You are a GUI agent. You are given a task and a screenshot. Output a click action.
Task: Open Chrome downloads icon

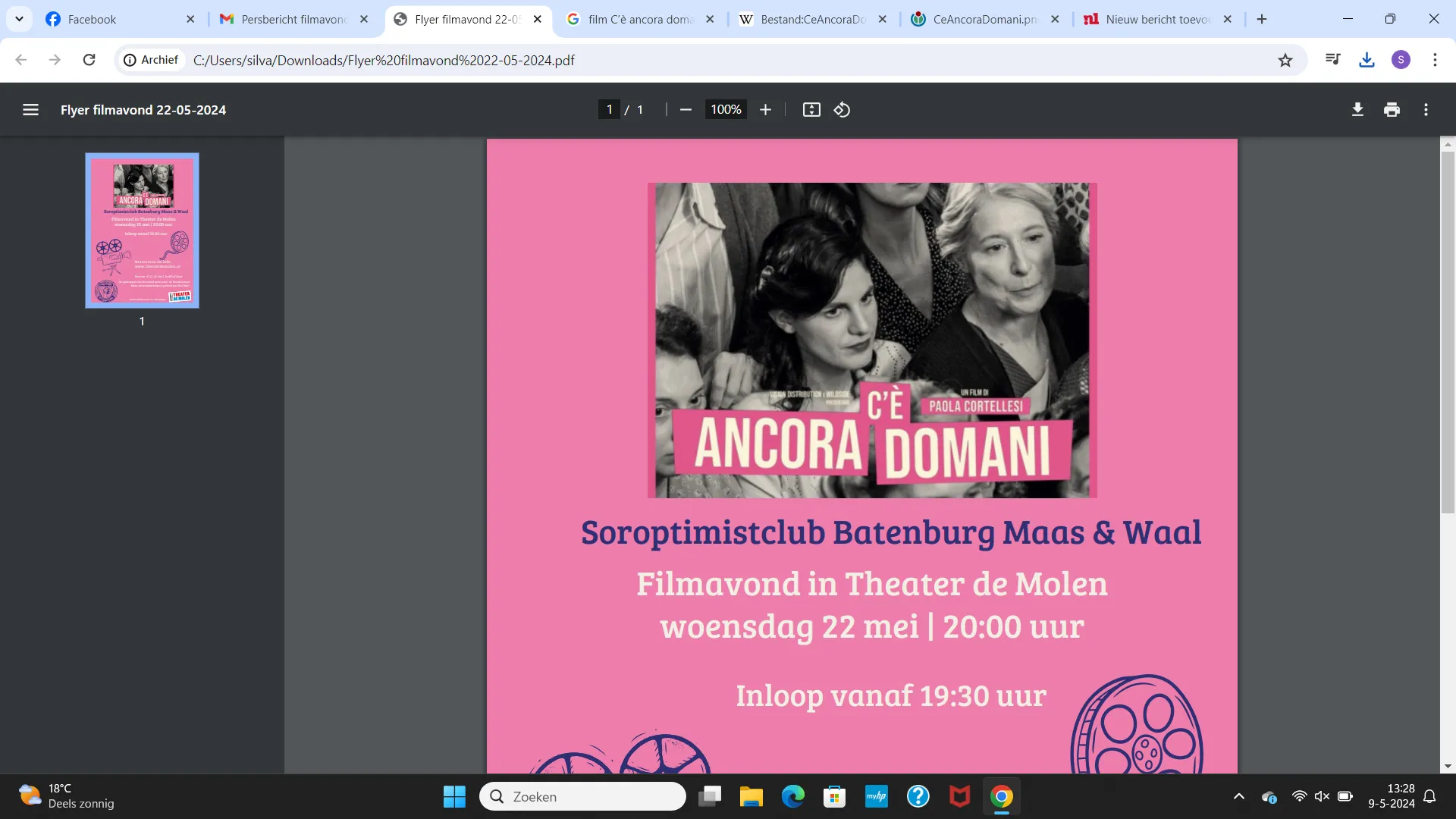[x=1367, y=60]
